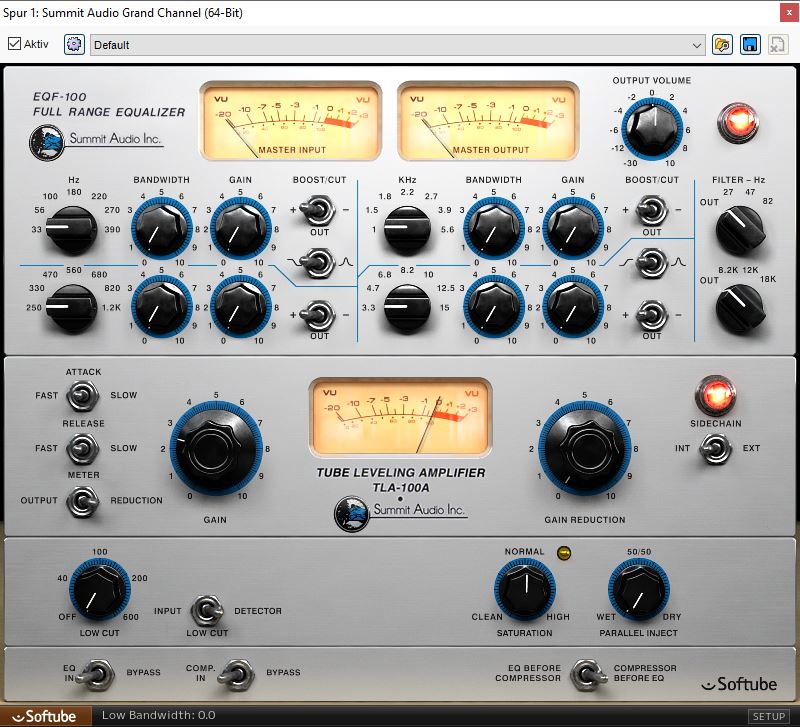The image size is (800, 727).
Task: Click the high-mid band Gain knob
Action: pos(573,228)
